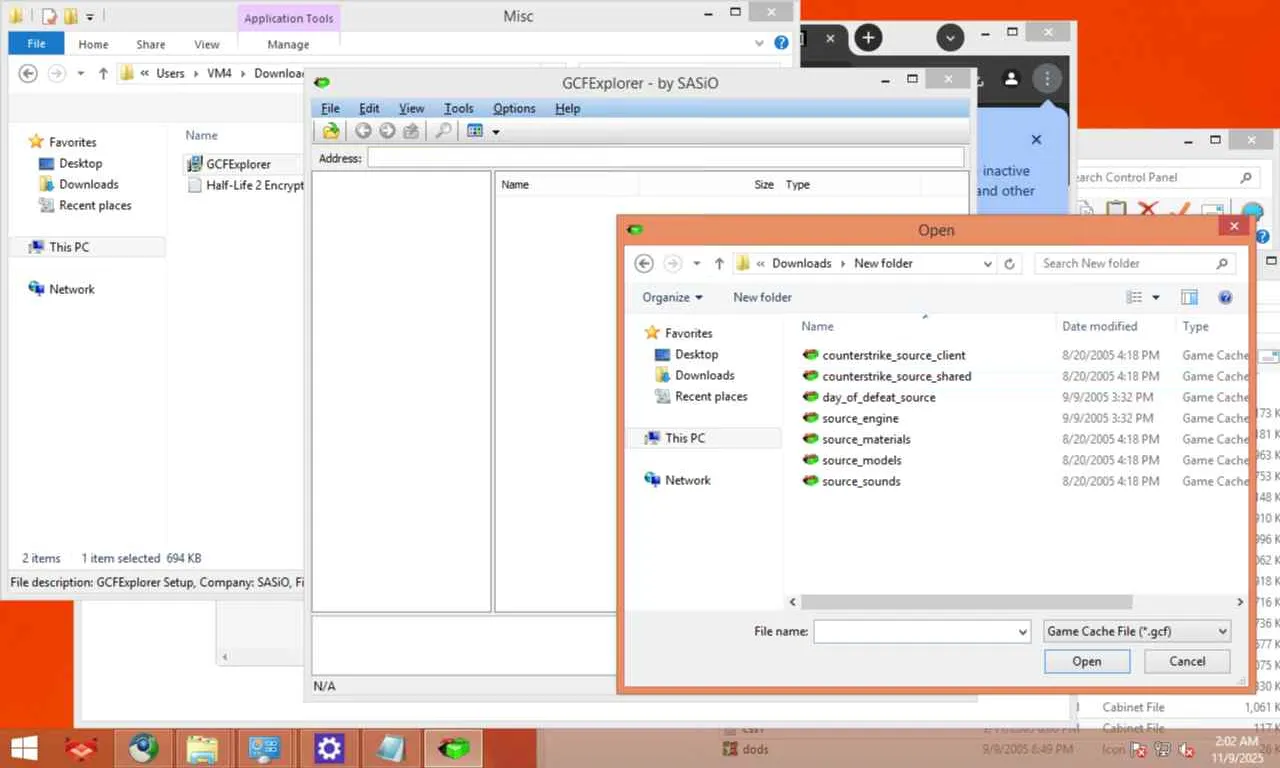1280x768 pixels.
Task: Click the Search New folder field
Action: tap(1134, 263)
